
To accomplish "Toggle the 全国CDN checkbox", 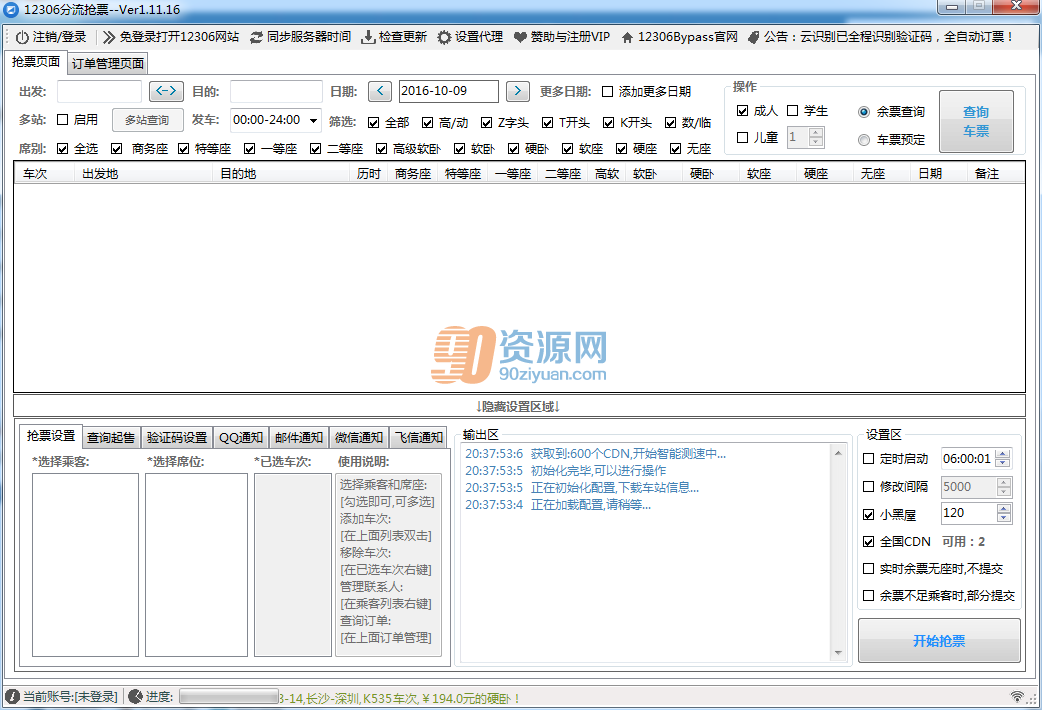I will pyautogui.click(x=869, y=542).
